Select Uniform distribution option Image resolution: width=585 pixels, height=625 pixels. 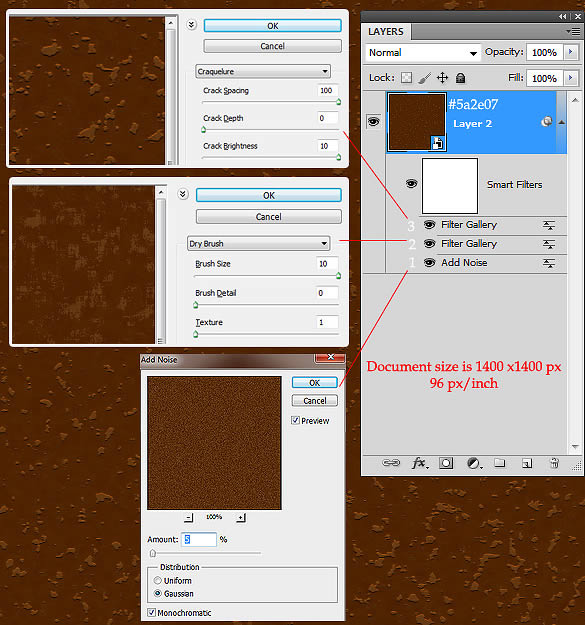[158, 580]
